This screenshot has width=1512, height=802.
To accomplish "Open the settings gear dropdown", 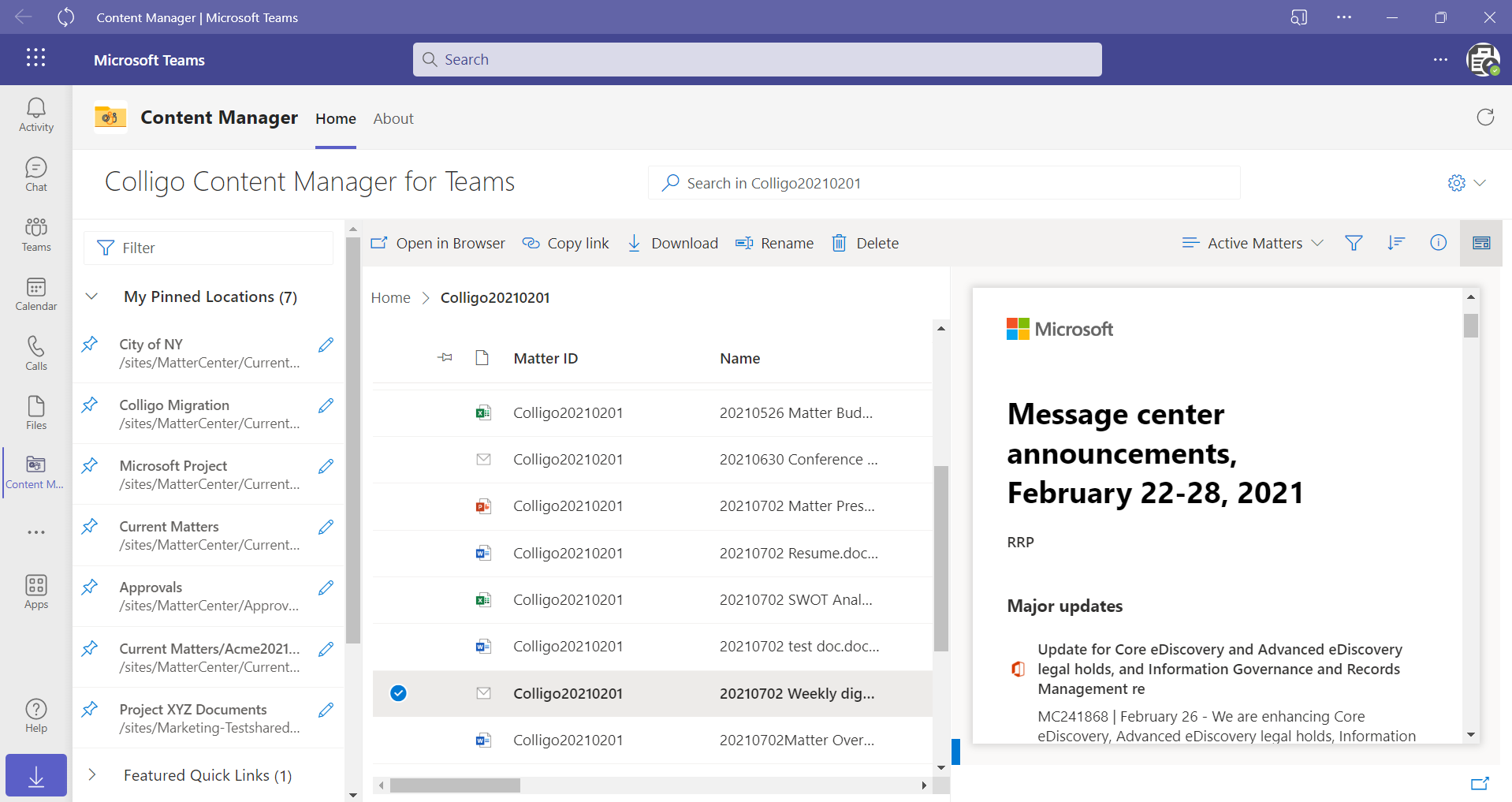I will (1467, 183).
